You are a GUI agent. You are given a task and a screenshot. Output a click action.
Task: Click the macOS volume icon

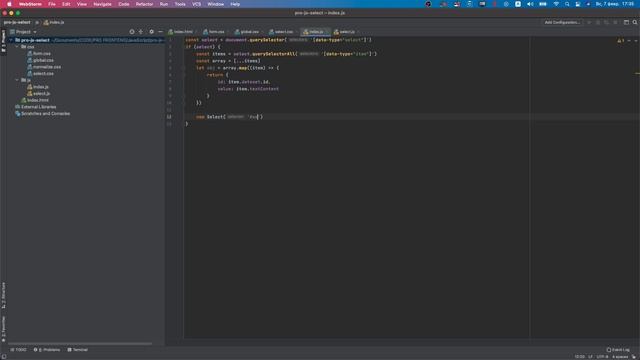coord(530,4)
